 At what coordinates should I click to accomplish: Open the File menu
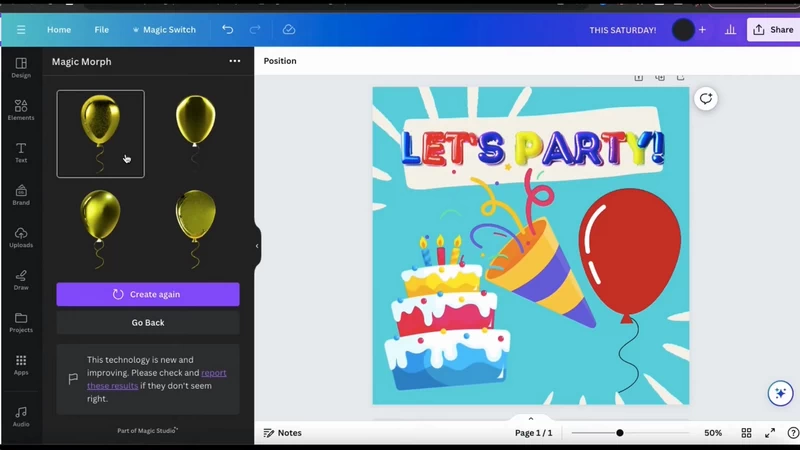[x=102, y=30]
